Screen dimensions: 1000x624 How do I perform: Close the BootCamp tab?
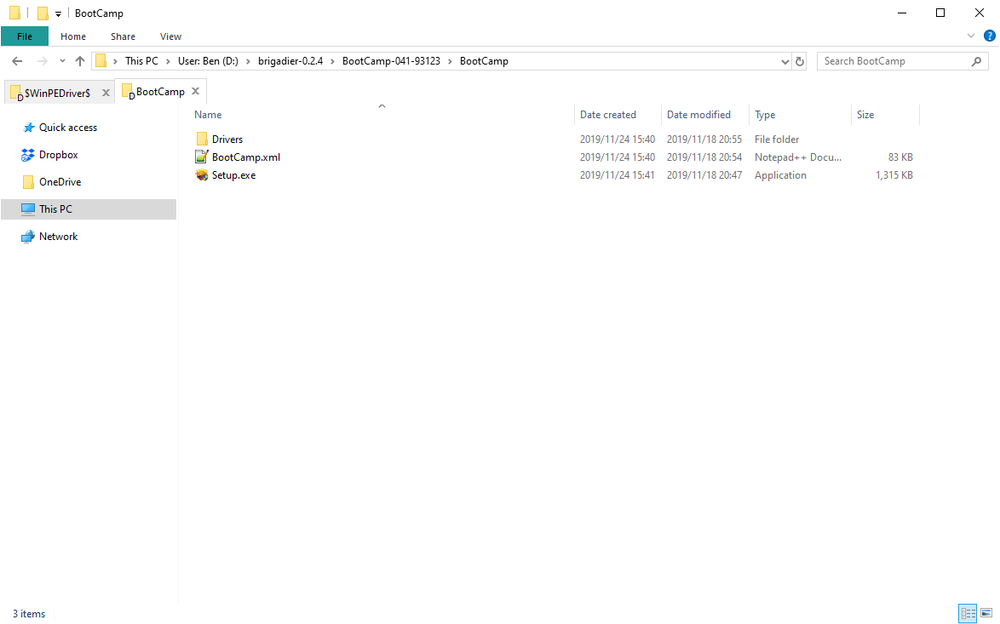pos(196,91)
